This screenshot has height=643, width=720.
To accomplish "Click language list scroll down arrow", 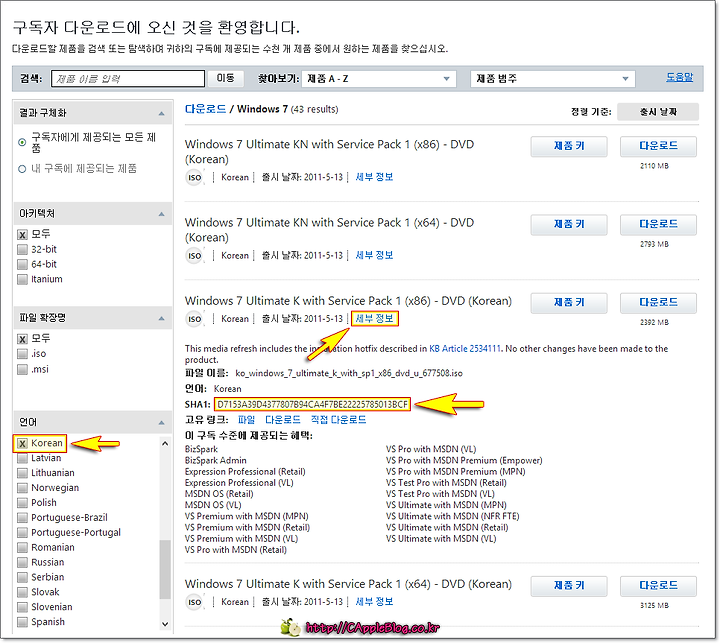I will coord(165,624).
